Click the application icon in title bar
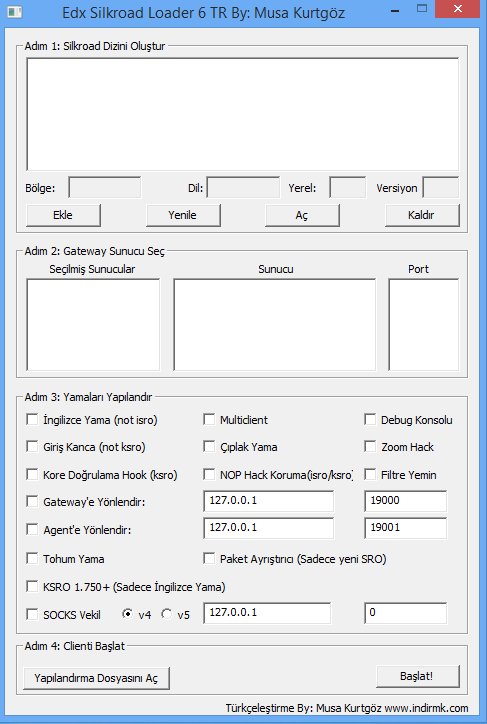This screenshot has width=487, height=724. point(14,12)
